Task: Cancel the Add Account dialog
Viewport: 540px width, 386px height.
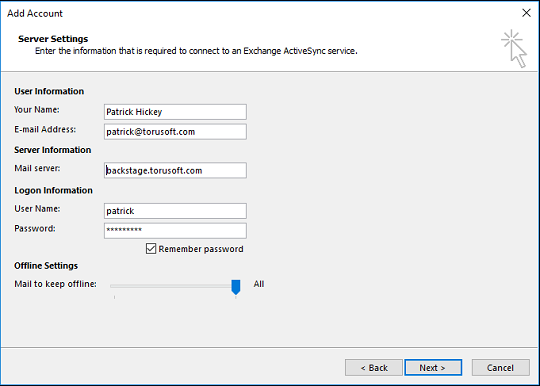Action: click(x=500, y=368)
